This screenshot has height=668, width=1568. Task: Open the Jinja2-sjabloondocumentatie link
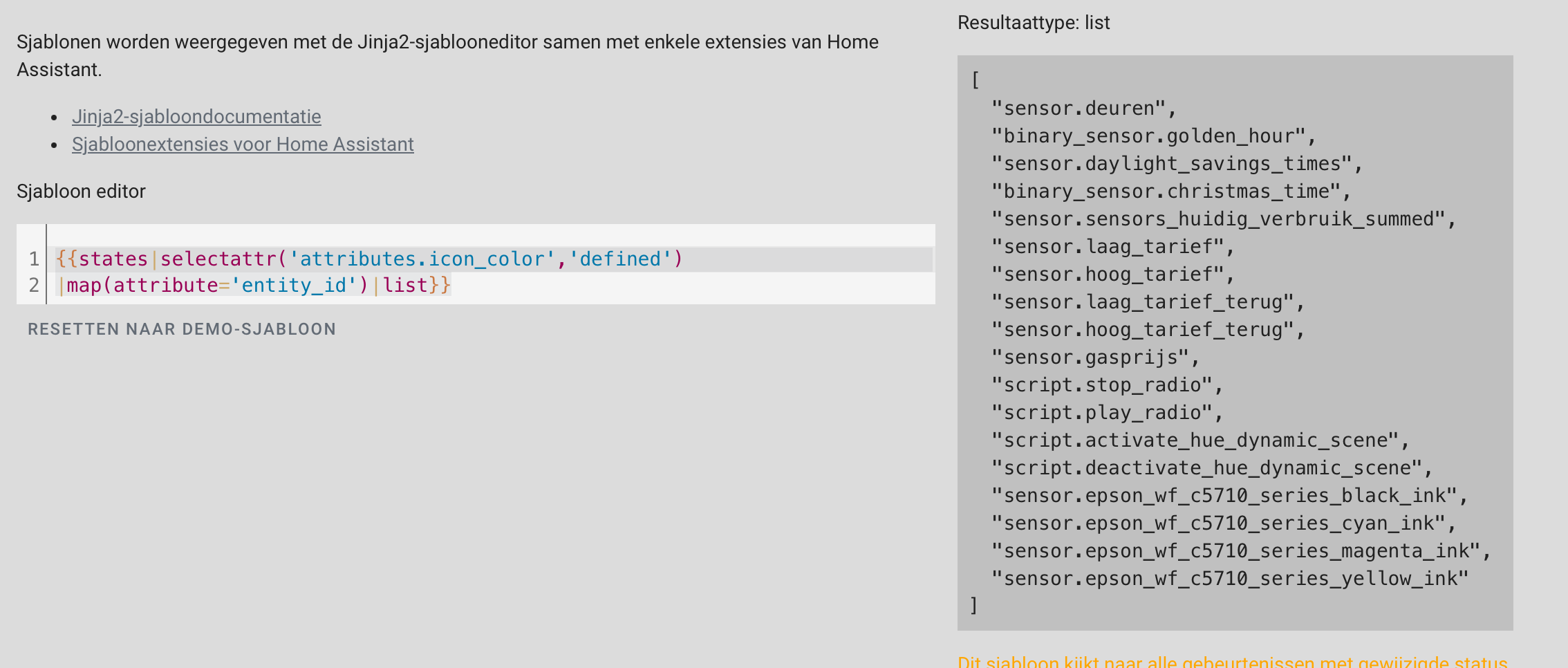point(196,117)
